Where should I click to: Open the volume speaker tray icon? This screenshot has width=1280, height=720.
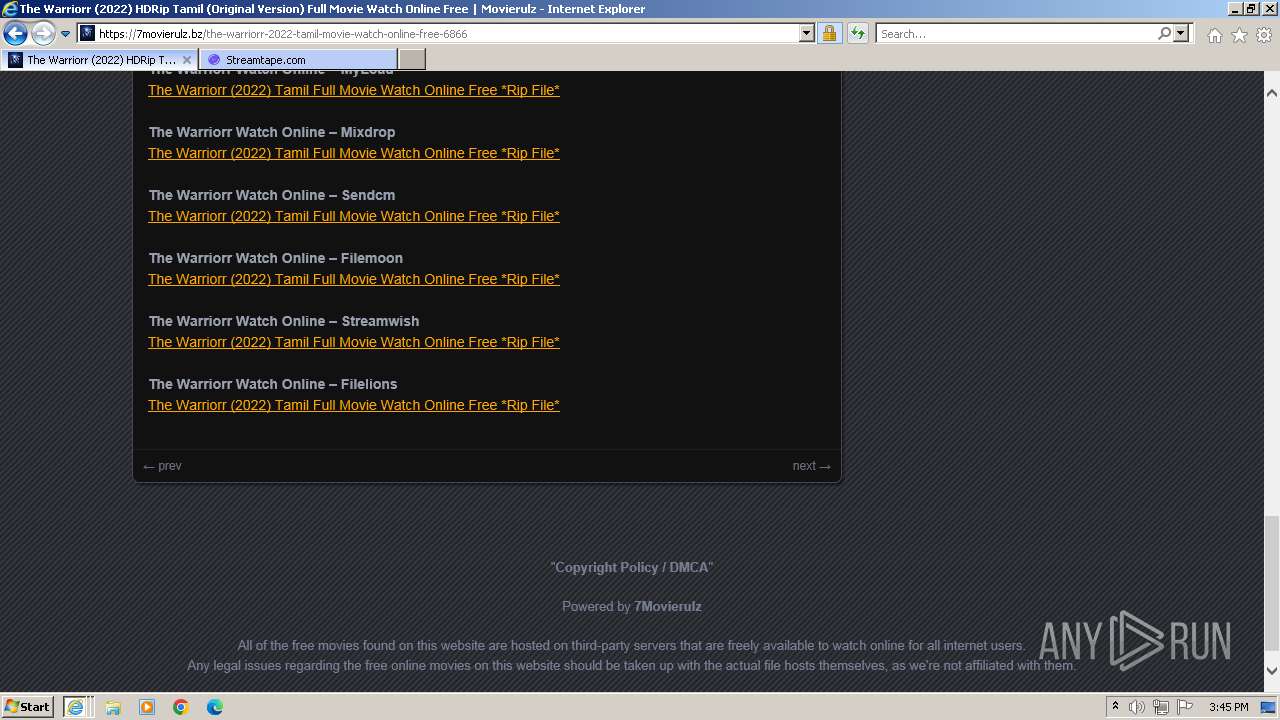tap(1137, 707)
